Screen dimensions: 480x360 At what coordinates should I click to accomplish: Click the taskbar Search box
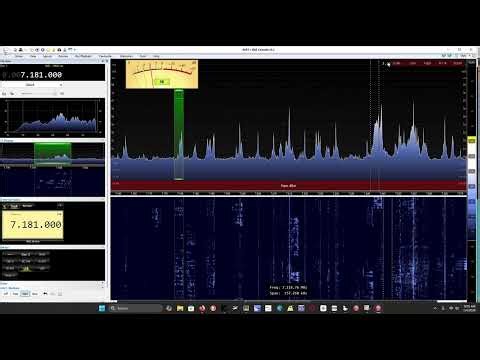tap(135, 308)
